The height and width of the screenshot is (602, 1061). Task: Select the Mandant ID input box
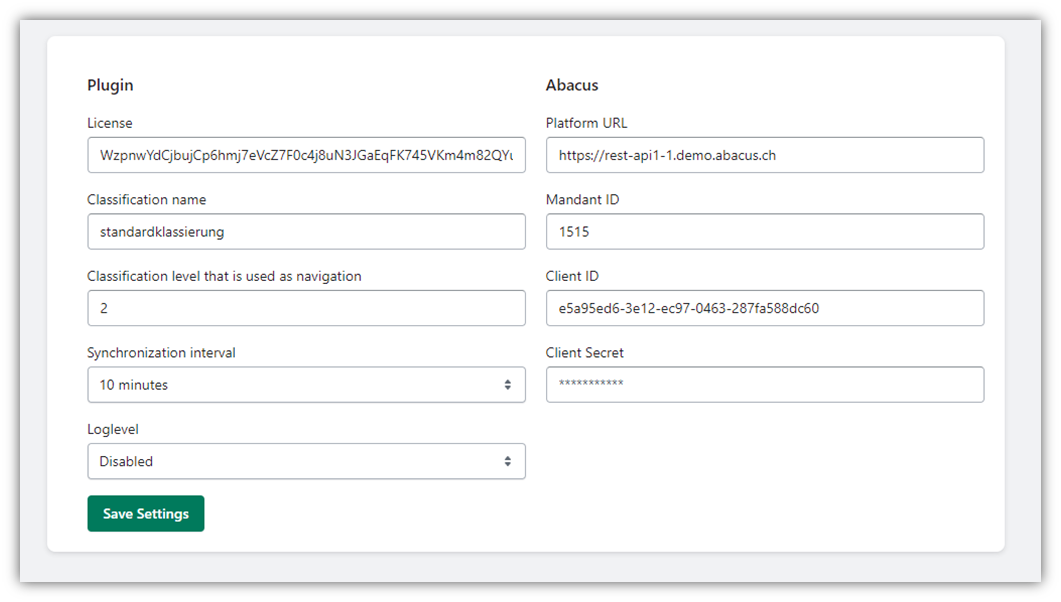click(x=764, y=231)
